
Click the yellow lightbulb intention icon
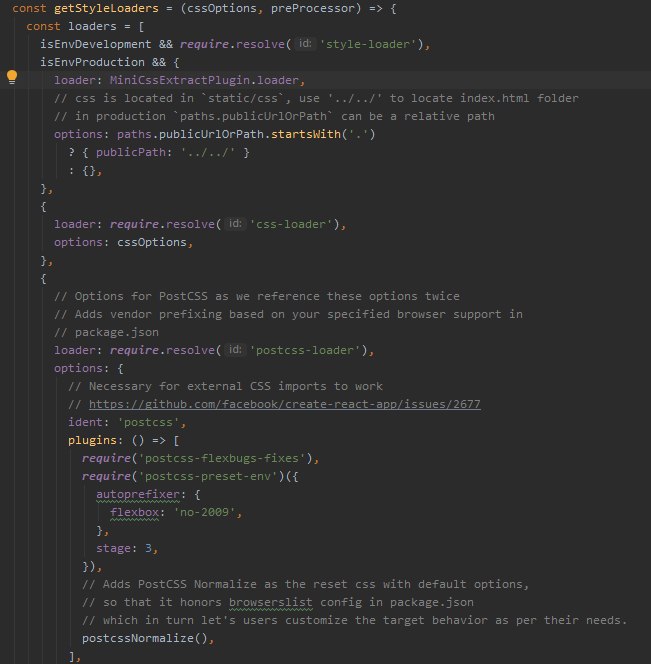(x=12, y=77)
